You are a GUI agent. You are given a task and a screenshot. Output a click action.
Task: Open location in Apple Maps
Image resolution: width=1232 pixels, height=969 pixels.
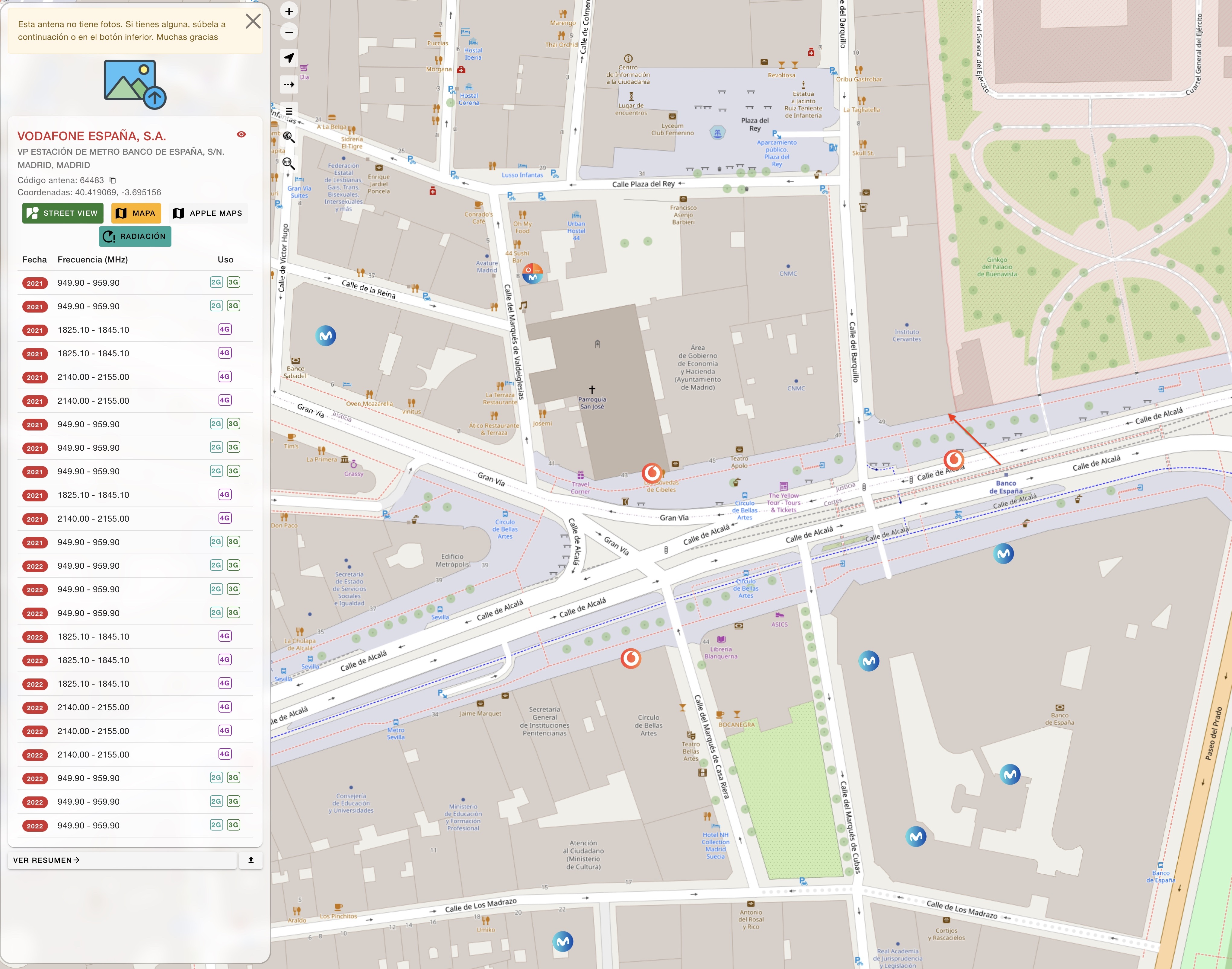tap(208, 213)
